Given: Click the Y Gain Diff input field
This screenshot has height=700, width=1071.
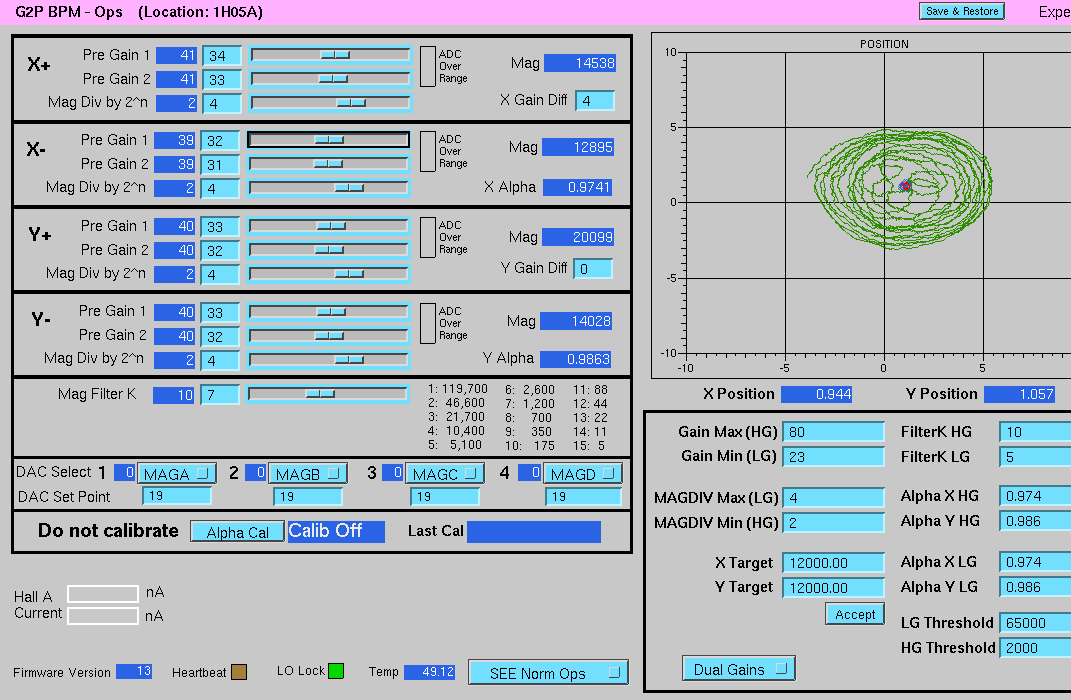Looking at the screenshot, I should pyautogui.click(x=592, y=268).
